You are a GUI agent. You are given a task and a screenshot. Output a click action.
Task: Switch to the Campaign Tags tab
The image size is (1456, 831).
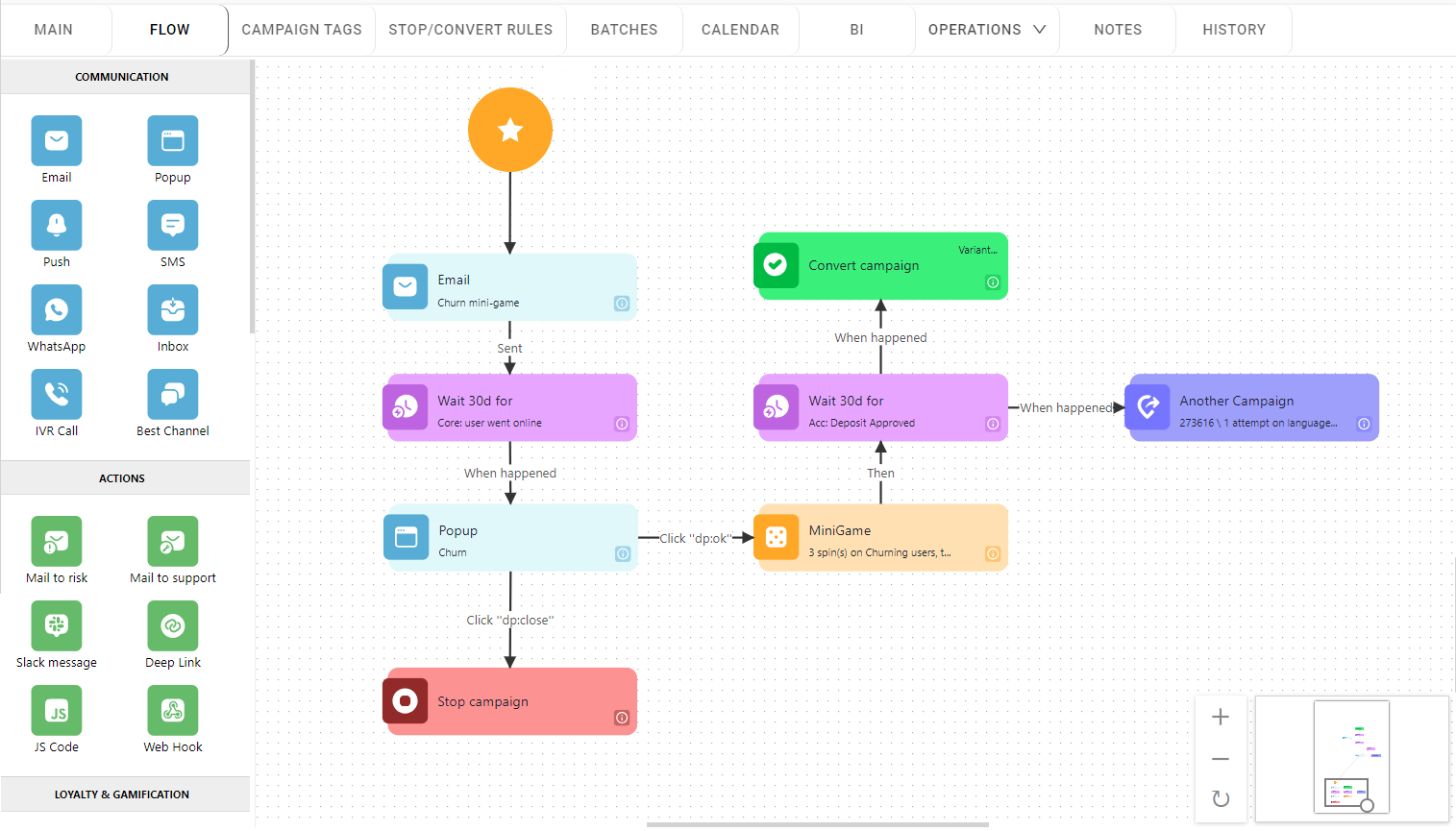(x=302, y=30)
